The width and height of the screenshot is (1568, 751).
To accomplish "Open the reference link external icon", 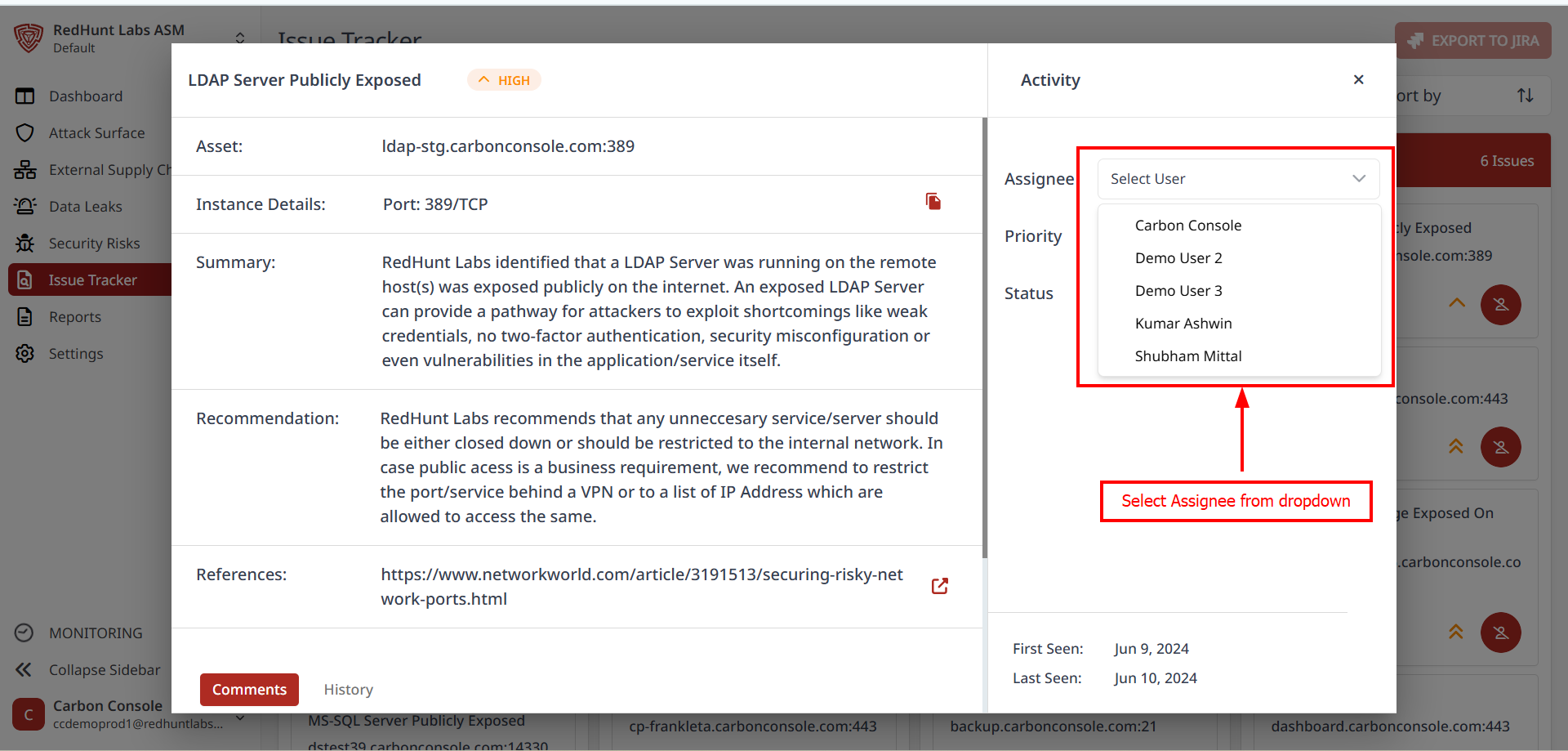I will [x=940, y=586].
